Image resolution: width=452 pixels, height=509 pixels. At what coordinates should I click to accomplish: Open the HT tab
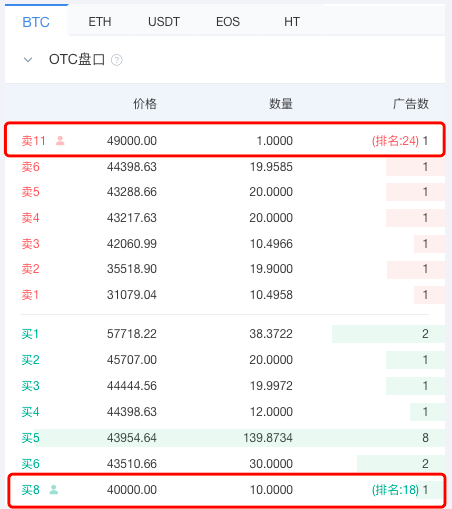[x=292, y=22]
